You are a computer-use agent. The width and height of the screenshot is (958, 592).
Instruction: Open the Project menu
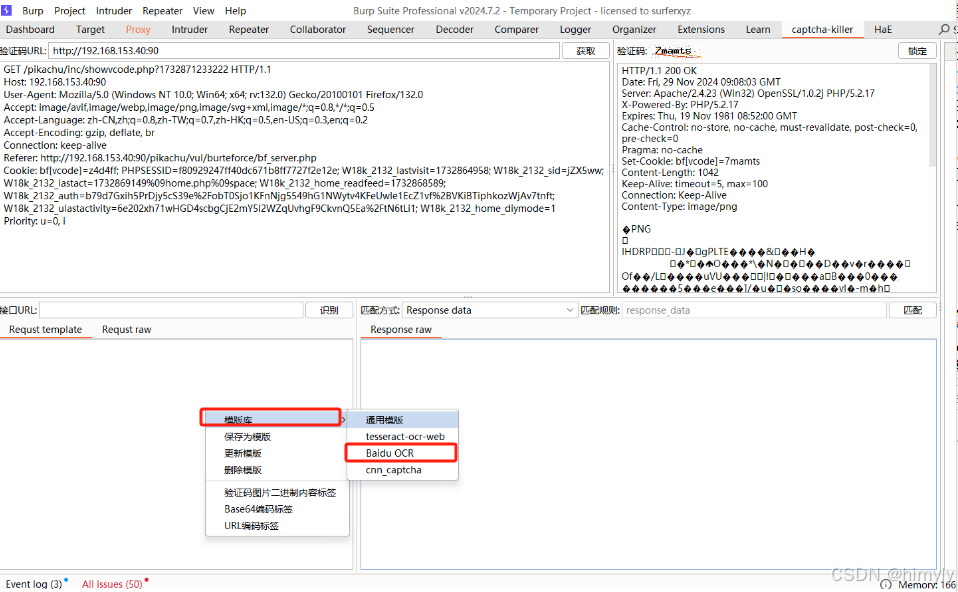(70, 11)
